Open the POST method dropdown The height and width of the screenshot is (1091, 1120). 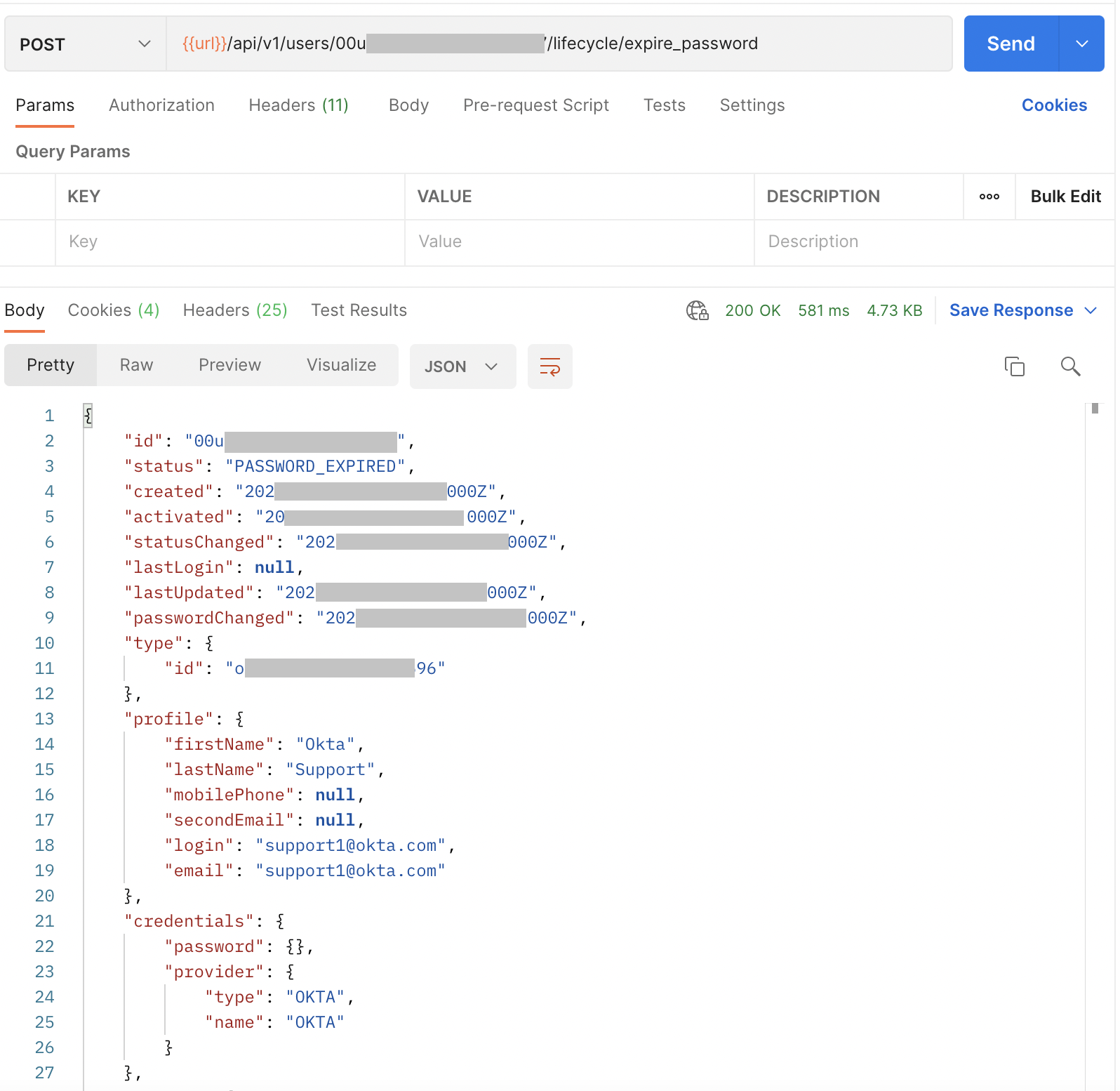86,44
